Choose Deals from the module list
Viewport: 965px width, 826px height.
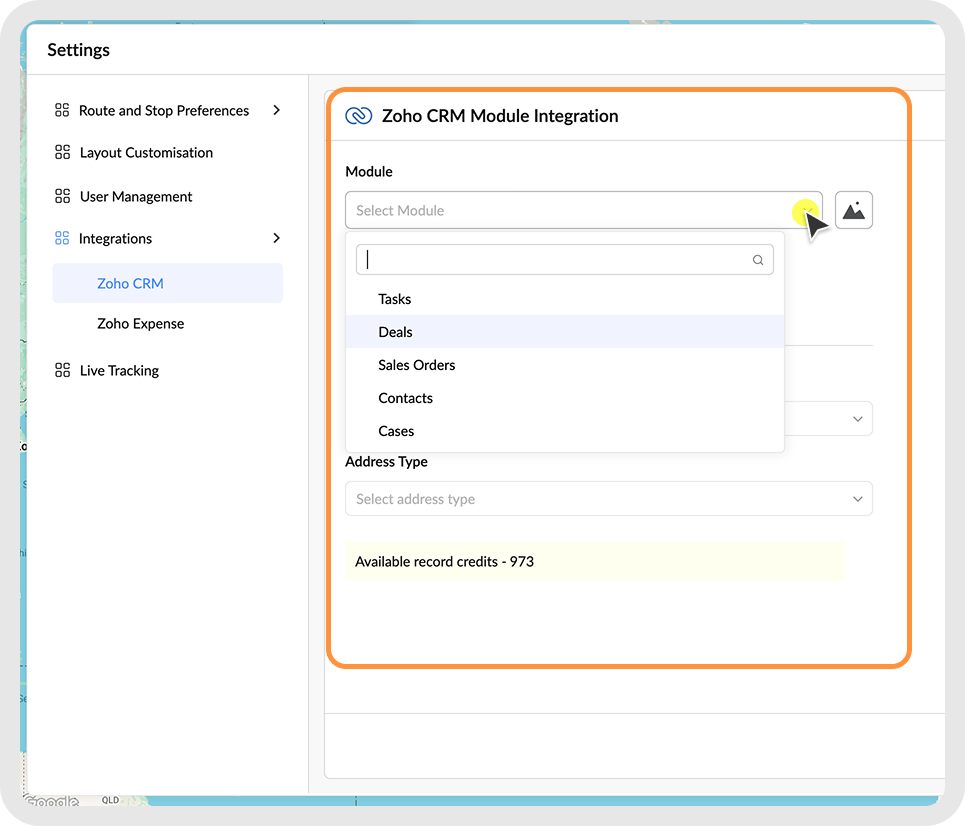395,332
